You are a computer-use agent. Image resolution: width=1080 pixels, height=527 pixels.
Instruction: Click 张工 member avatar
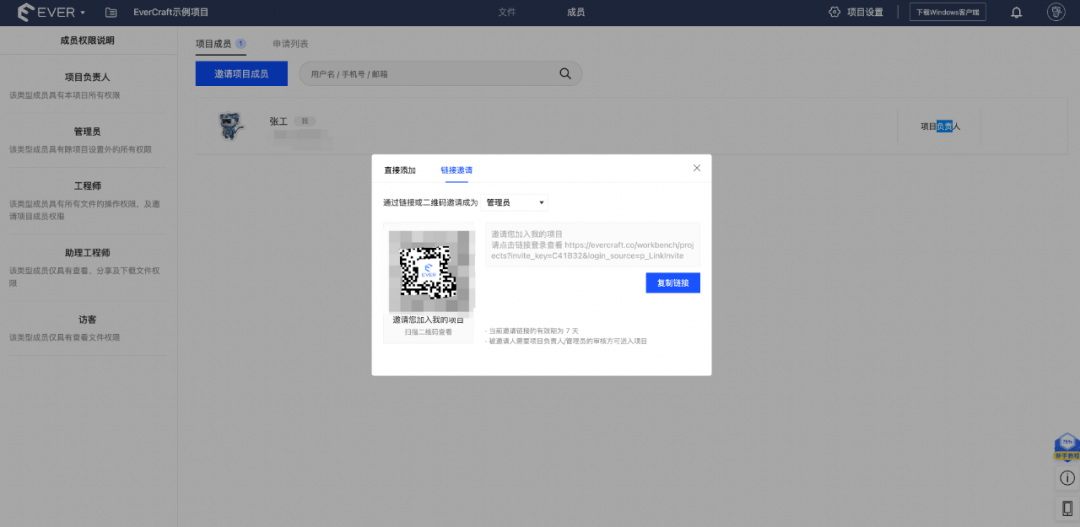click(x=231, y=126)
